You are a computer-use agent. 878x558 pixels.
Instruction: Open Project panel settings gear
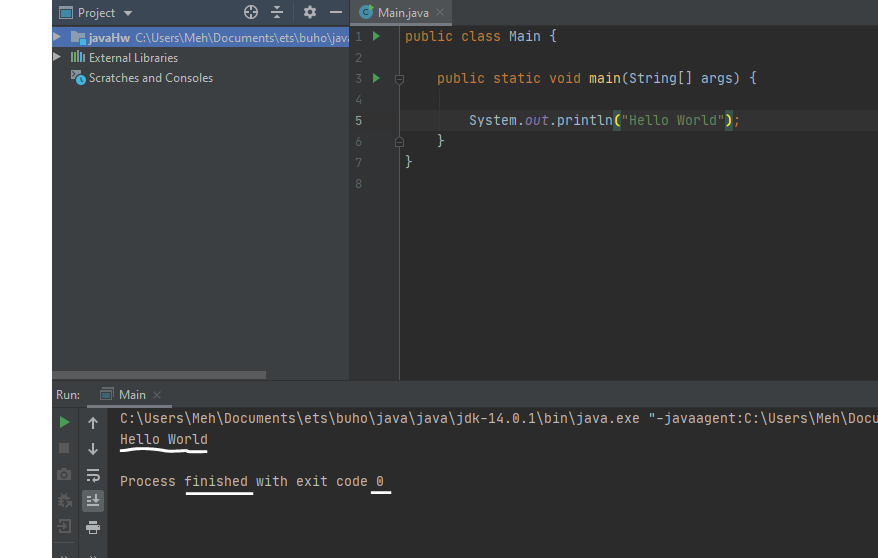tap(310, 12)
